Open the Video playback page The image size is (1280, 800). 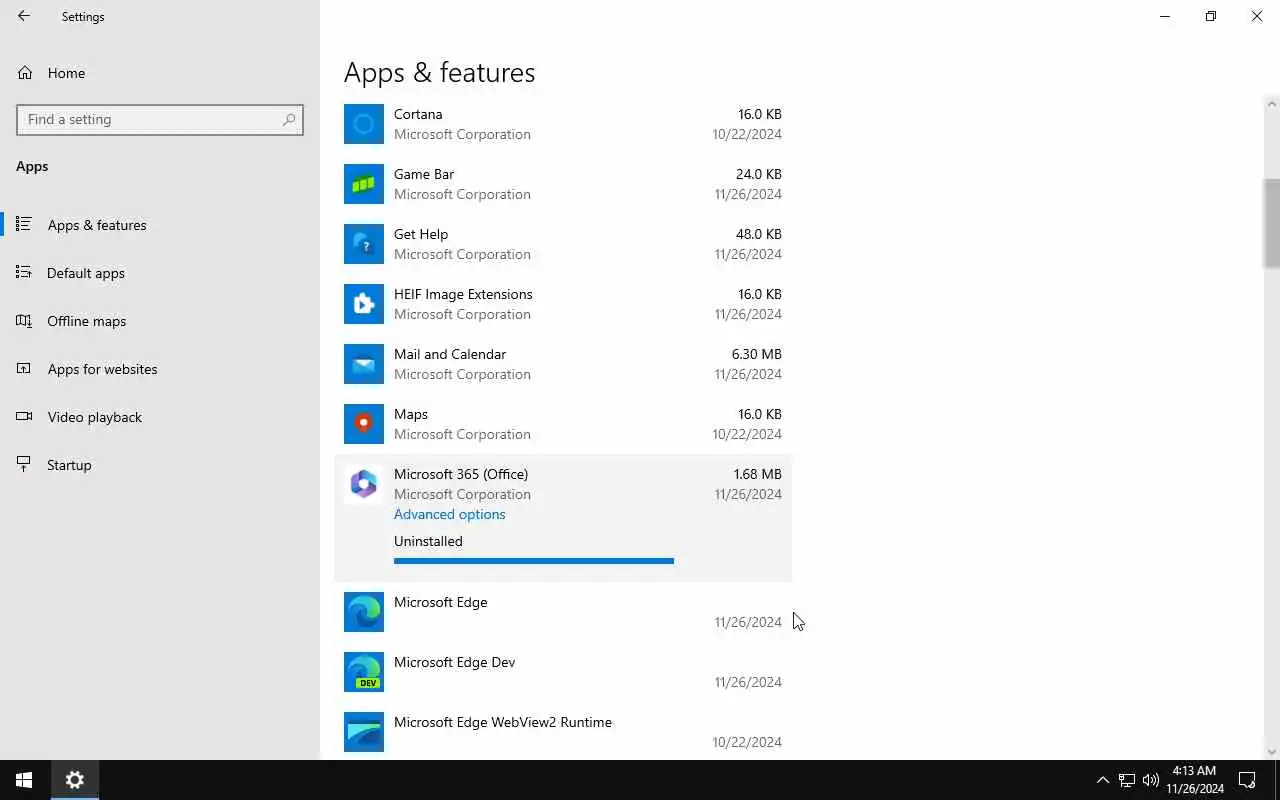coord(95,417)
